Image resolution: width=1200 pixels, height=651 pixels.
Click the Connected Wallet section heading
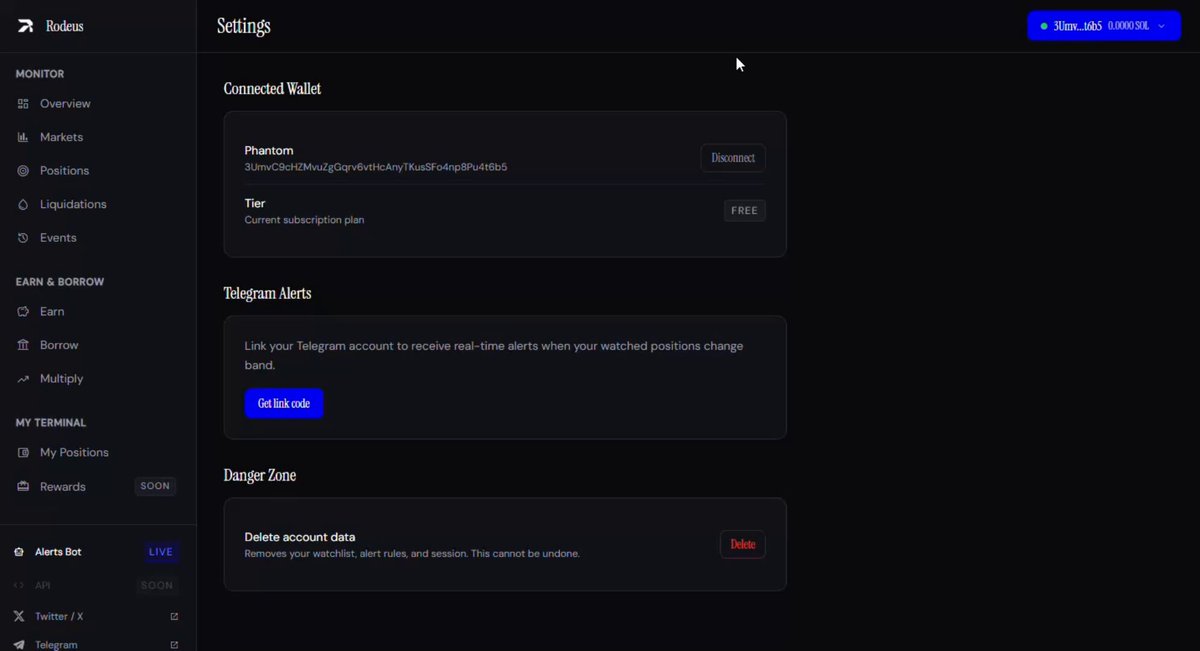pos(273,89)
